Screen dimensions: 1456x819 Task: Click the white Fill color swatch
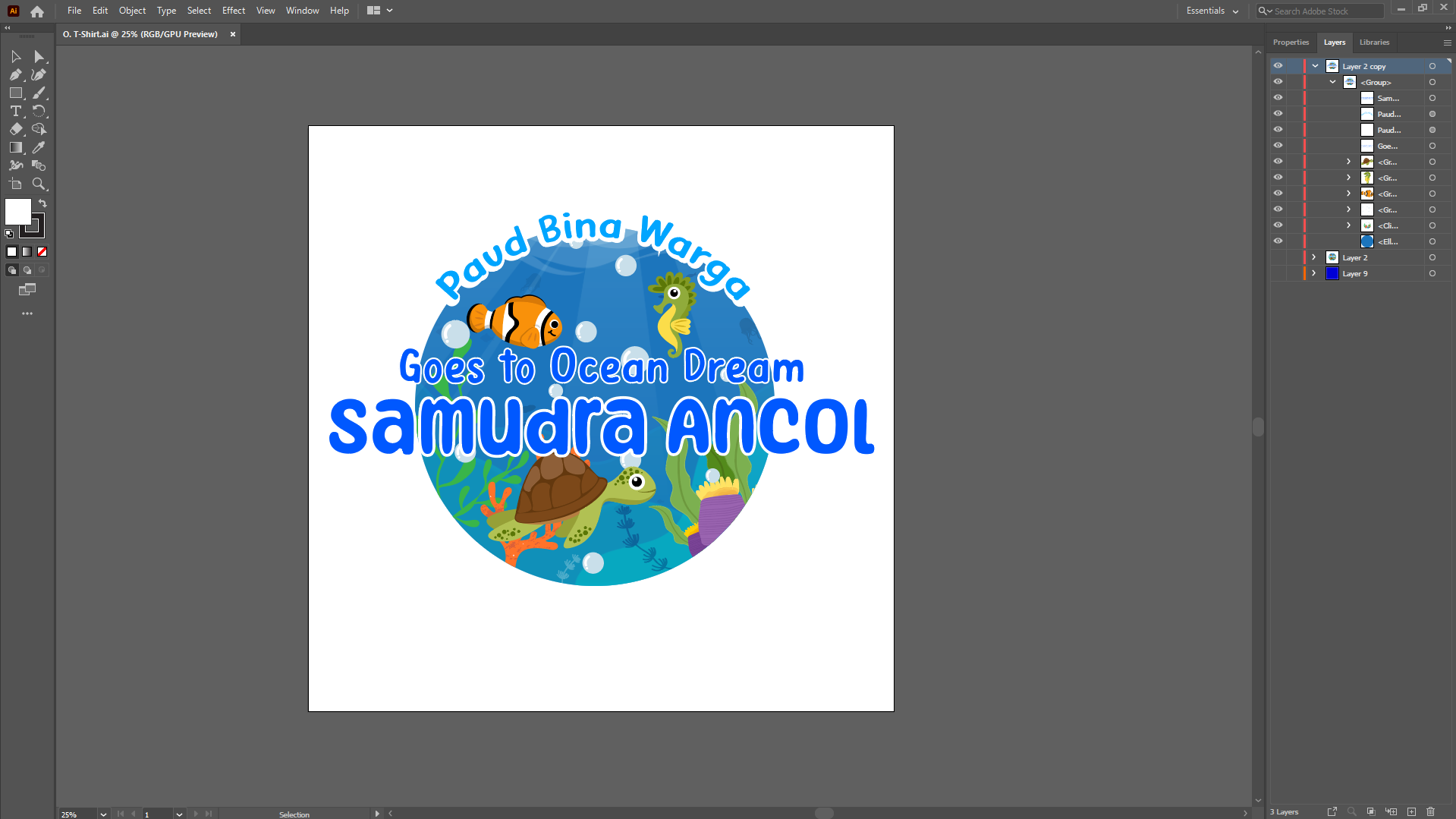pyautogui.click(x=17, y=211)
